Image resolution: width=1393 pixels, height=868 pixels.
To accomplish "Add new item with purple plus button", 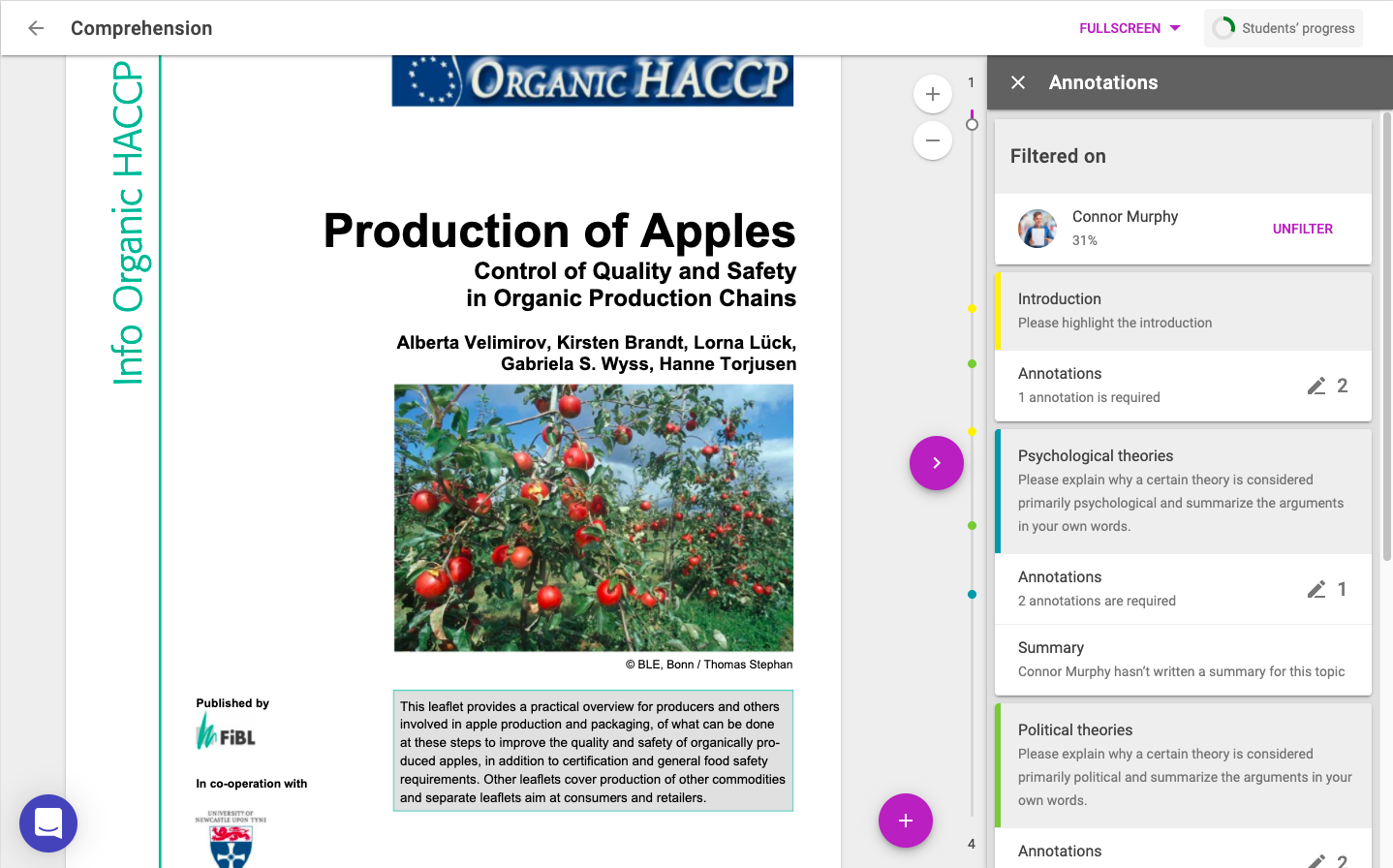I will pos(906,821).
